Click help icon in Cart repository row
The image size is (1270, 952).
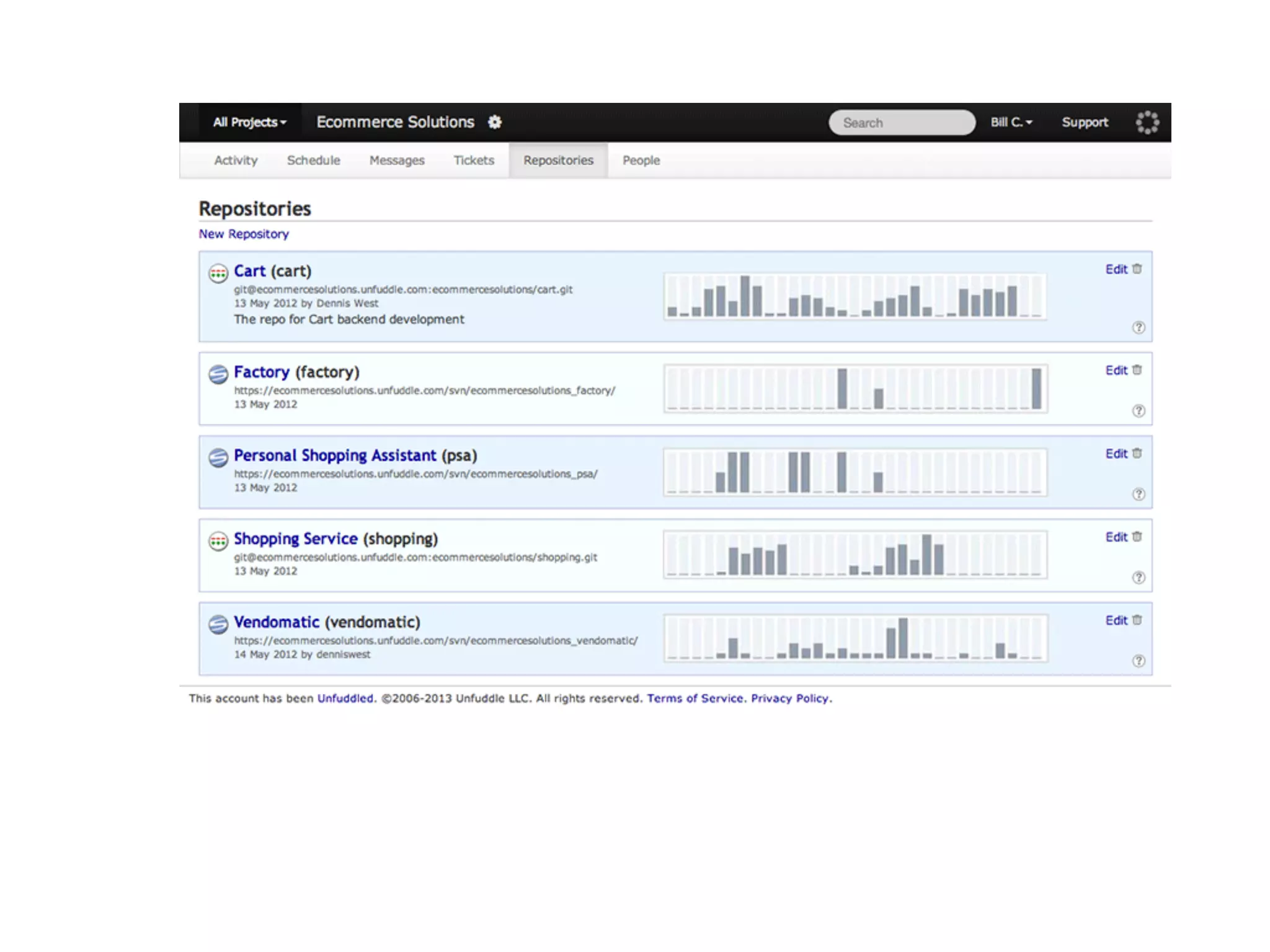point(1139,327)
